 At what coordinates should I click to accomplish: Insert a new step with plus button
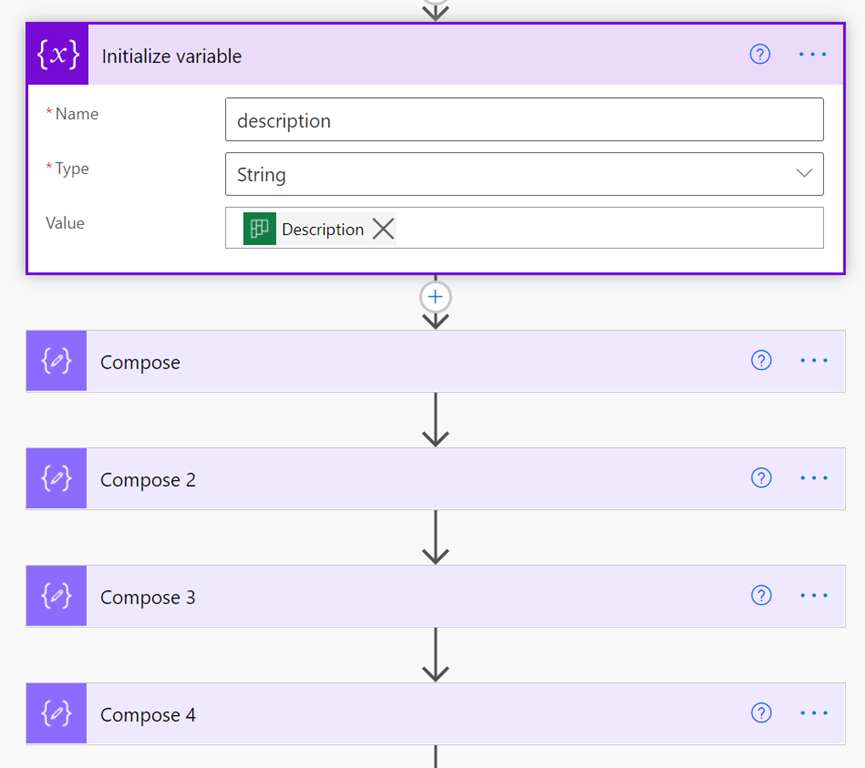[436, 297]
